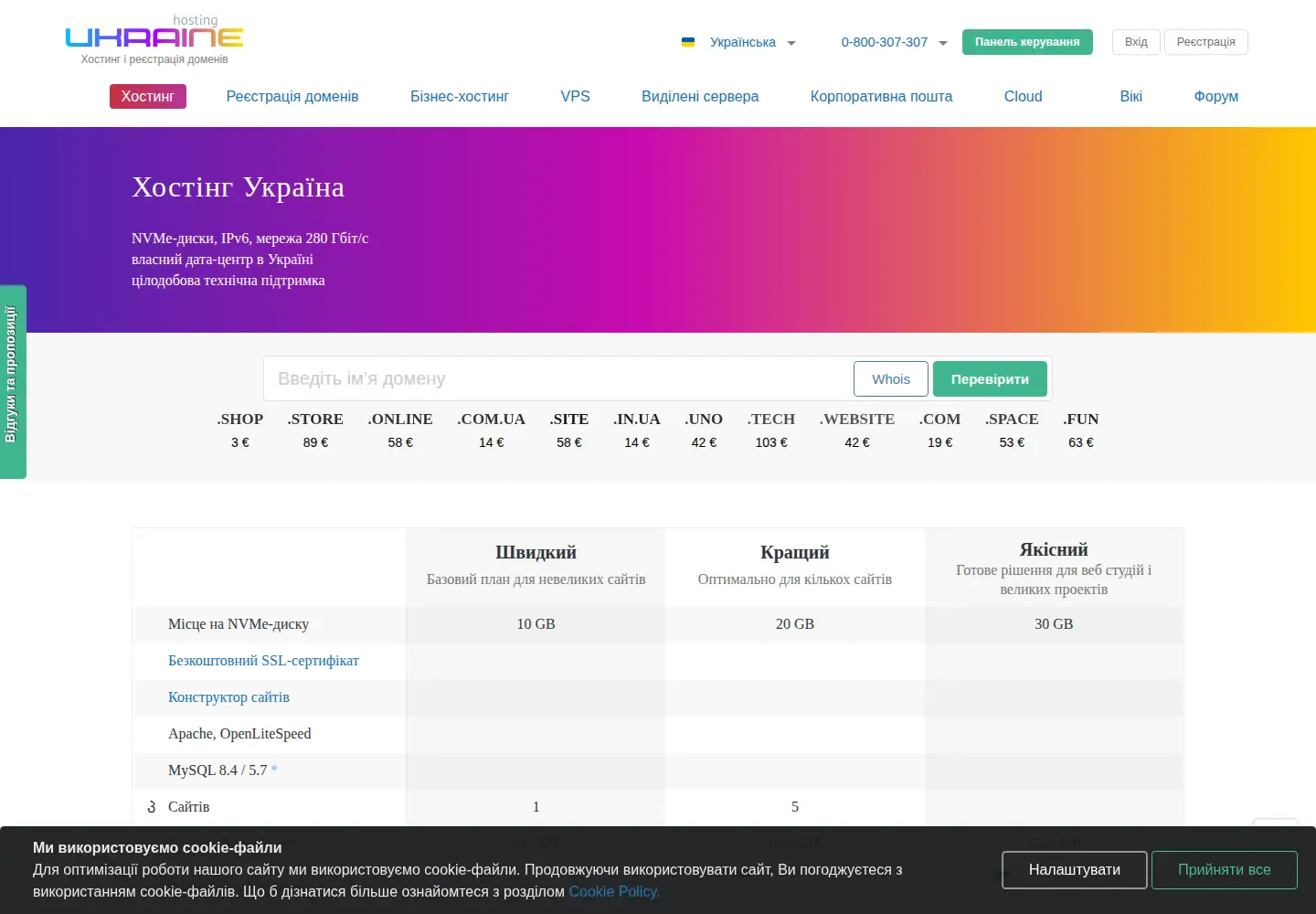Select the .SITE domain zone
The height and width of the screenshot is (914, 1316).
[569, 419]
